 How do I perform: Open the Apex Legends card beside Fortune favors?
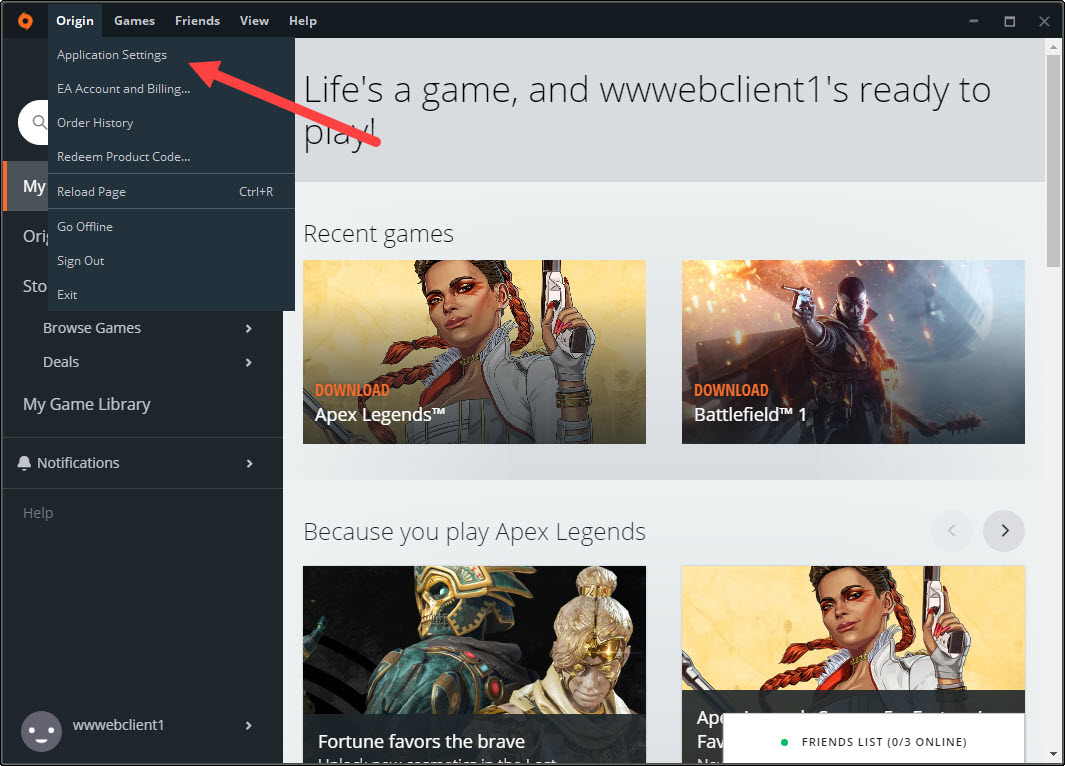[x=853, y=638]
